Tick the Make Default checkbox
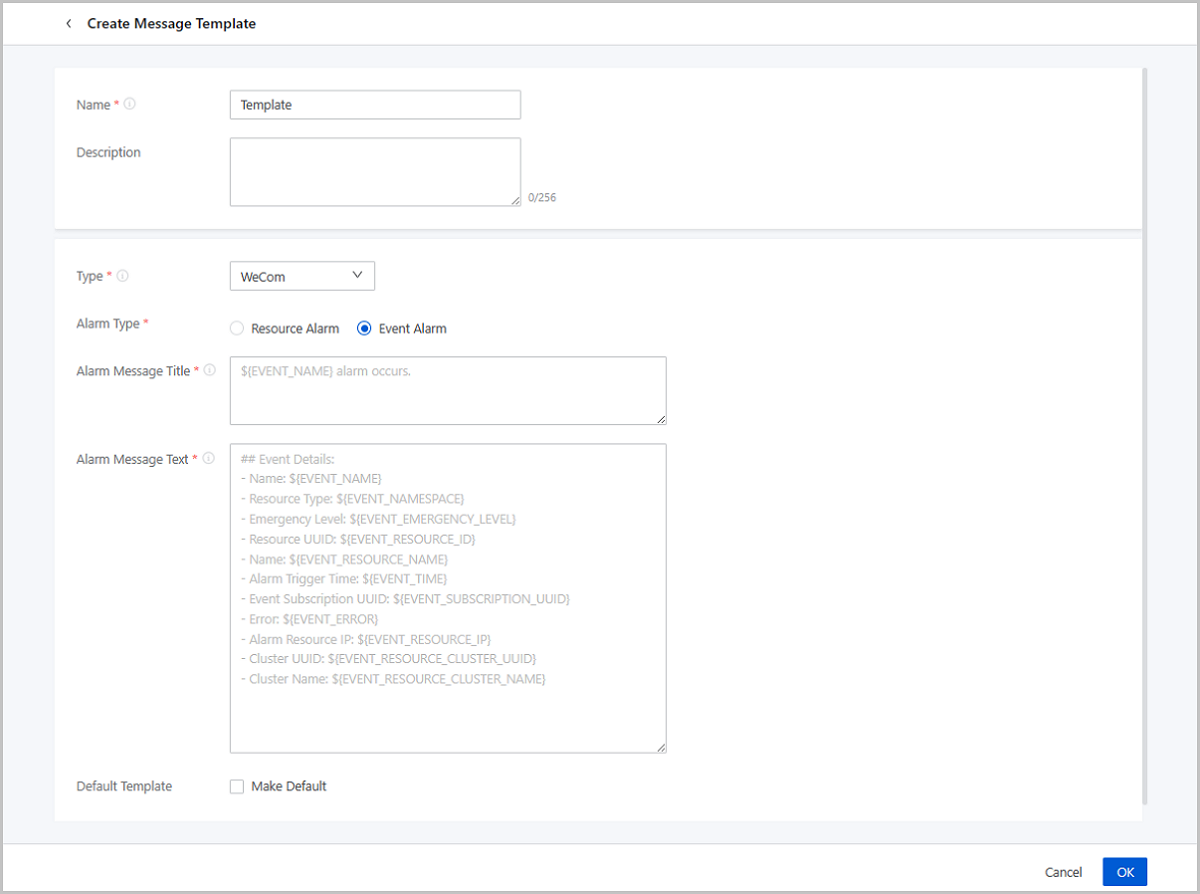1200x894 pixels. [x=237, y=786]
